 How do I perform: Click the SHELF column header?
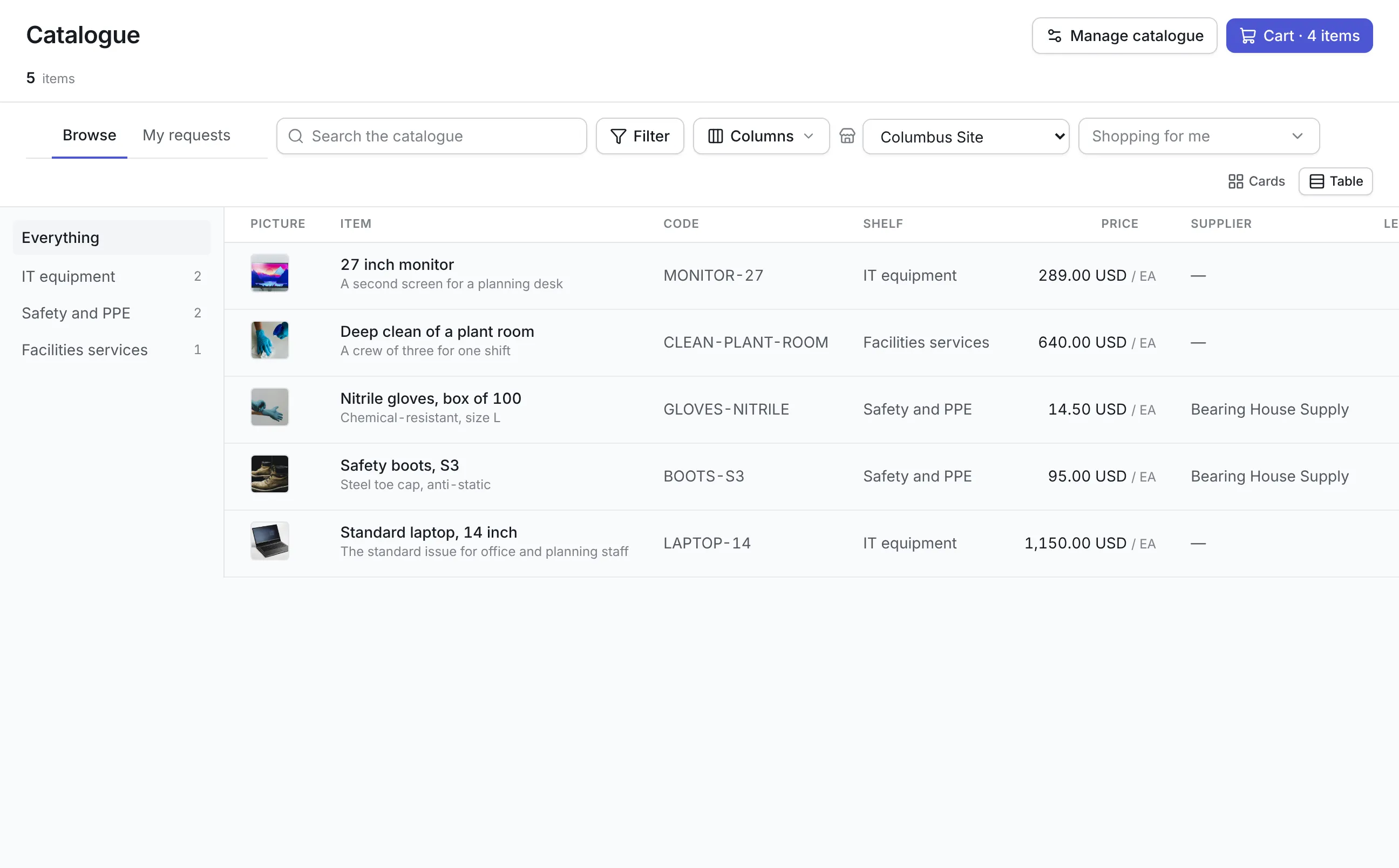click(x=883, y=224)
